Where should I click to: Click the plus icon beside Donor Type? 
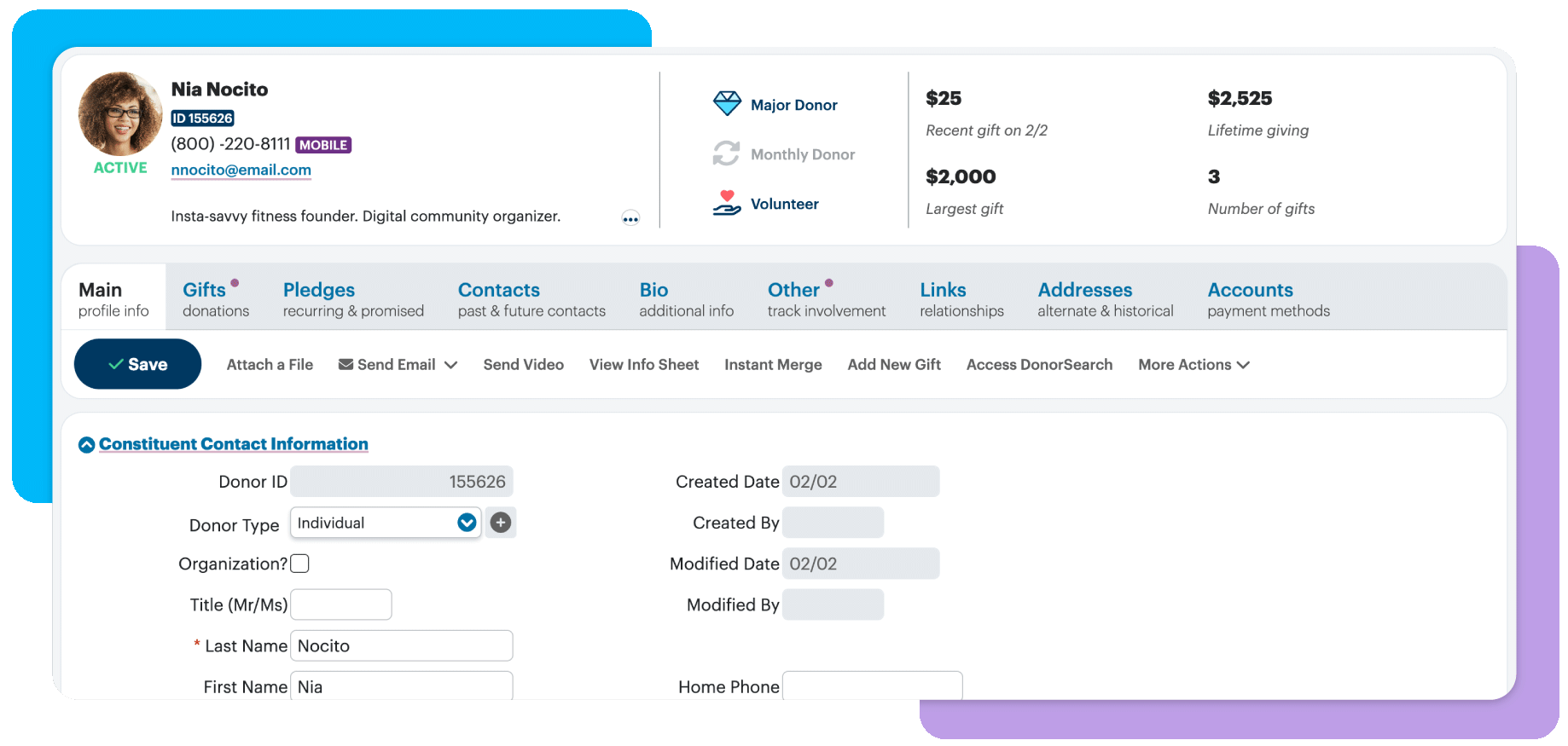click(x=501, y=523)
